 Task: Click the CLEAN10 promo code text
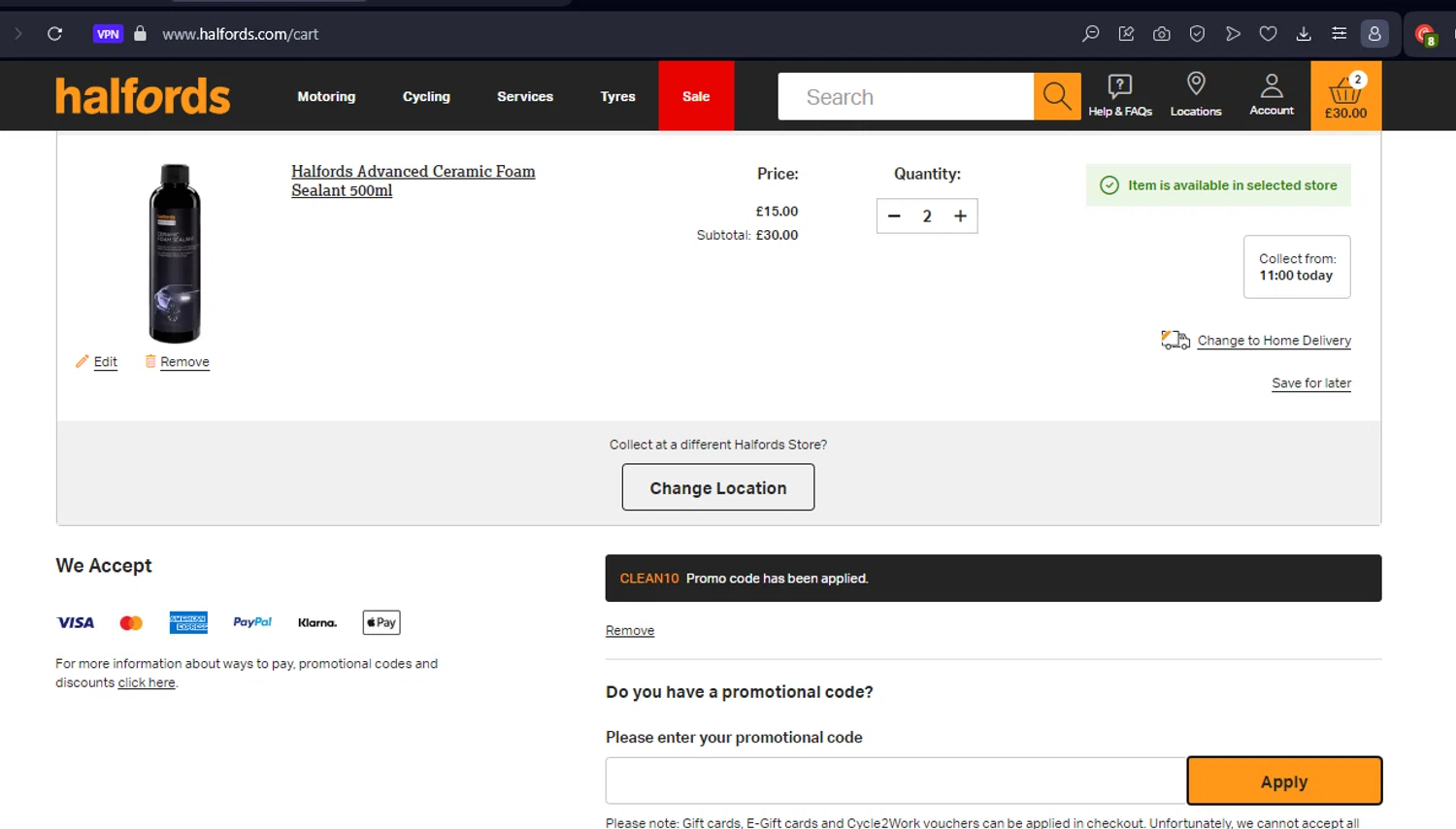click(649, 578)
